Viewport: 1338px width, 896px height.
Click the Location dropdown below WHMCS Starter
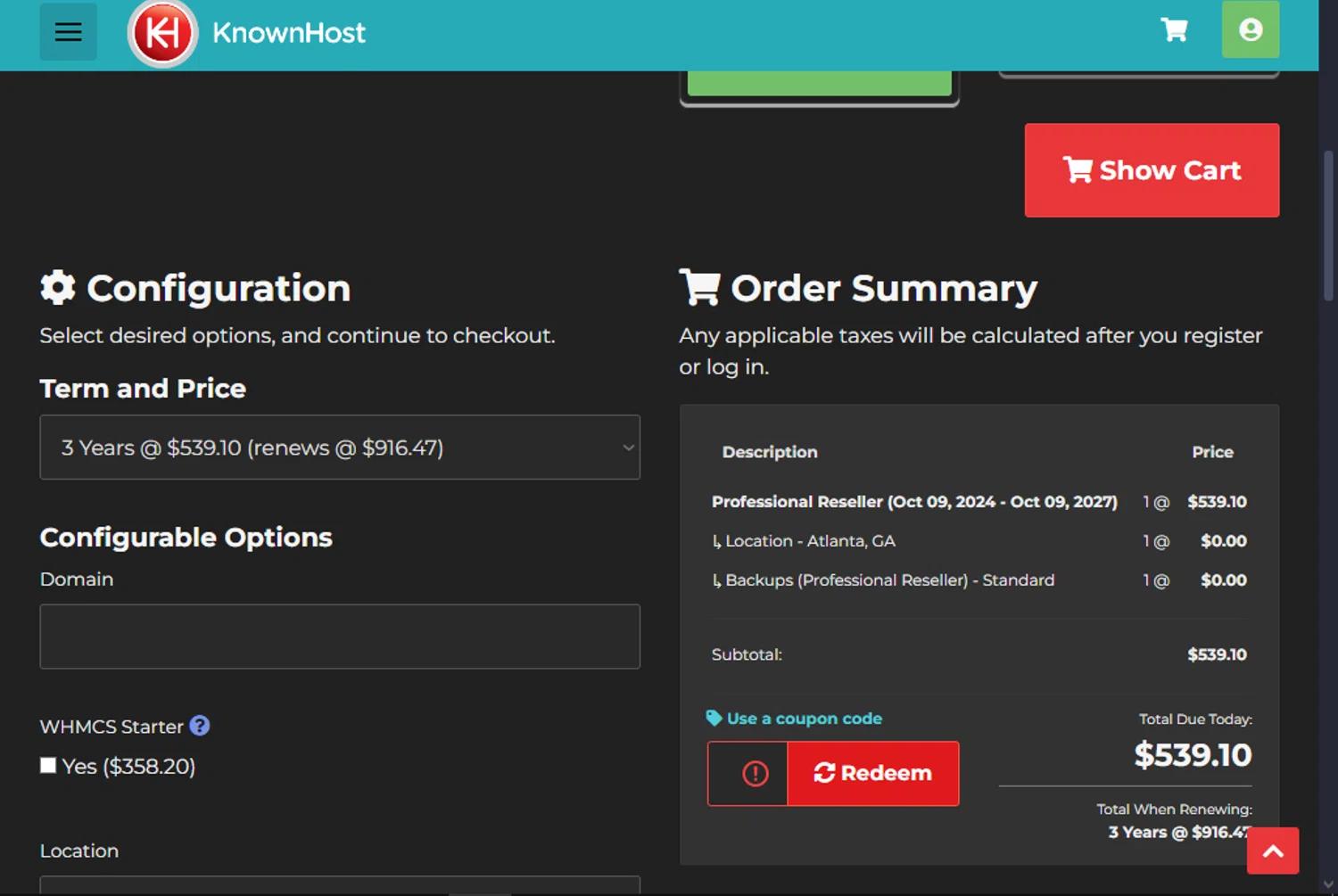340,885
